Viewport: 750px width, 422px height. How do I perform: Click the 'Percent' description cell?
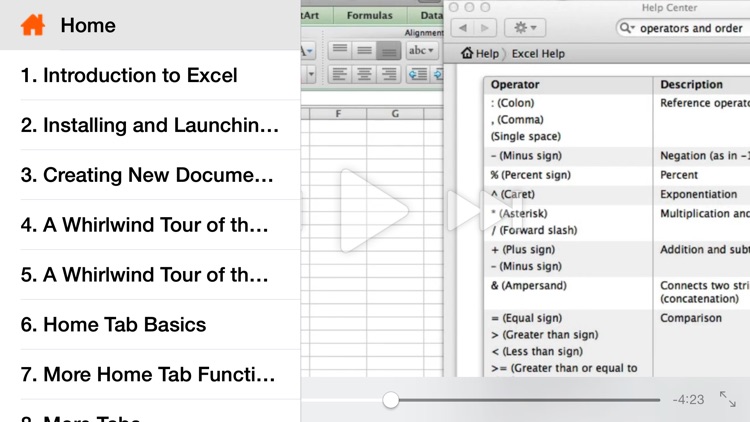pyautogui.click(x=679, y=175)
